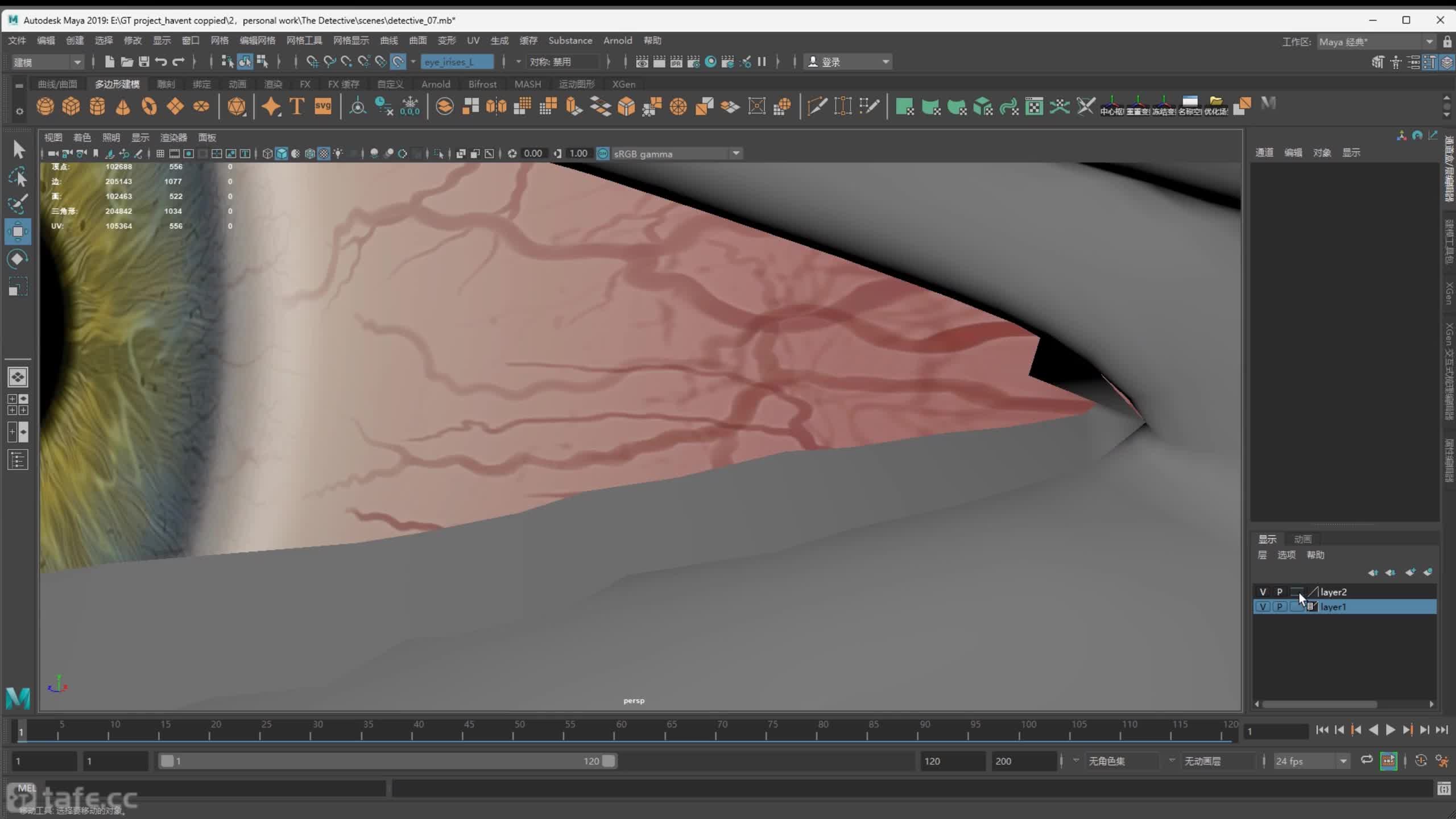The image size is (1456, 819).
Task: Create a polygon cylinder from the shelf
Action: [x=97, y=106]
